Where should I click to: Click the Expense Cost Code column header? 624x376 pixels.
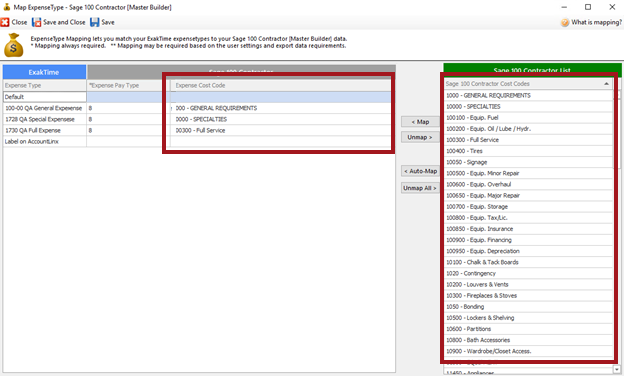[281, 86]
